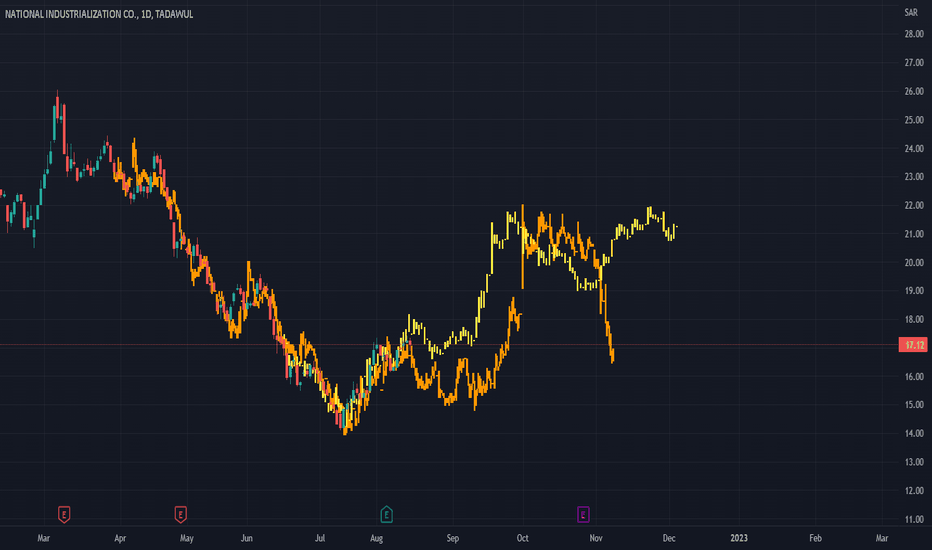
Task: Click the 17.12 current price tag
Action: [x=913, y=345]
